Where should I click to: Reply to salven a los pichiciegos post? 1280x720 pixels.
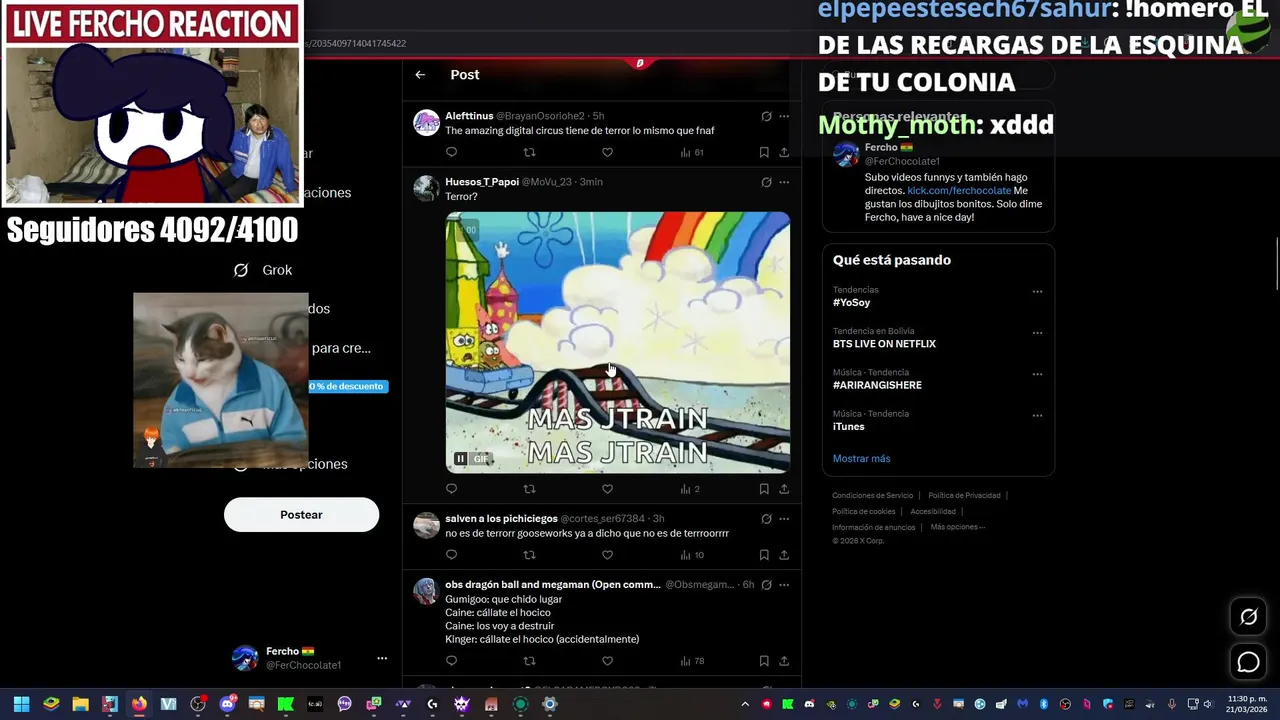(x=451, y=555)
